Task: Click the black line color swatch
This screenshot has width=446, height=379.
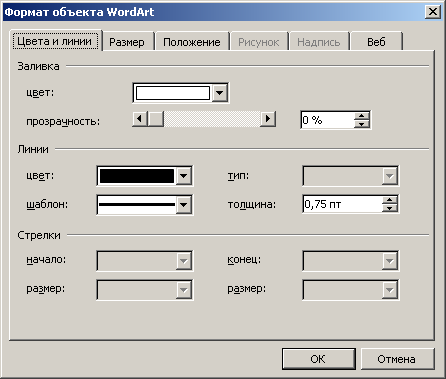Action: (x=137, y=176)
